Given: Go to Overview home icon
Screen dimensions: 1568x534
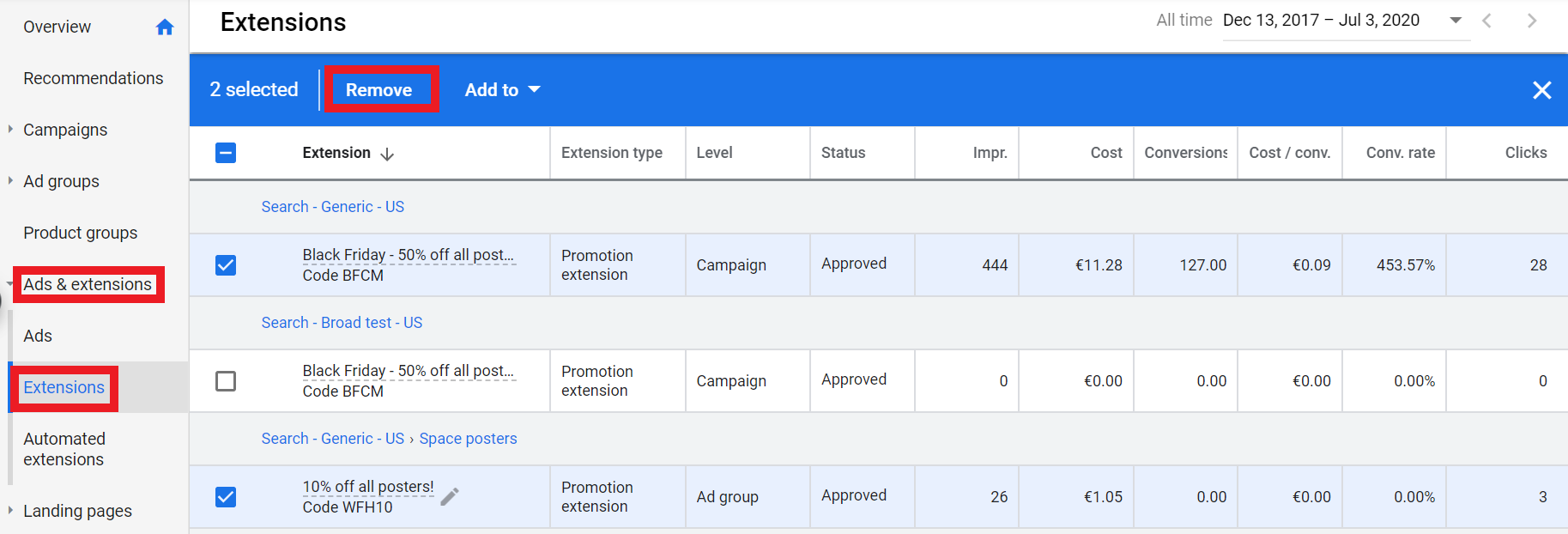Looking at the screenshot, I should [x=165, y=27].
